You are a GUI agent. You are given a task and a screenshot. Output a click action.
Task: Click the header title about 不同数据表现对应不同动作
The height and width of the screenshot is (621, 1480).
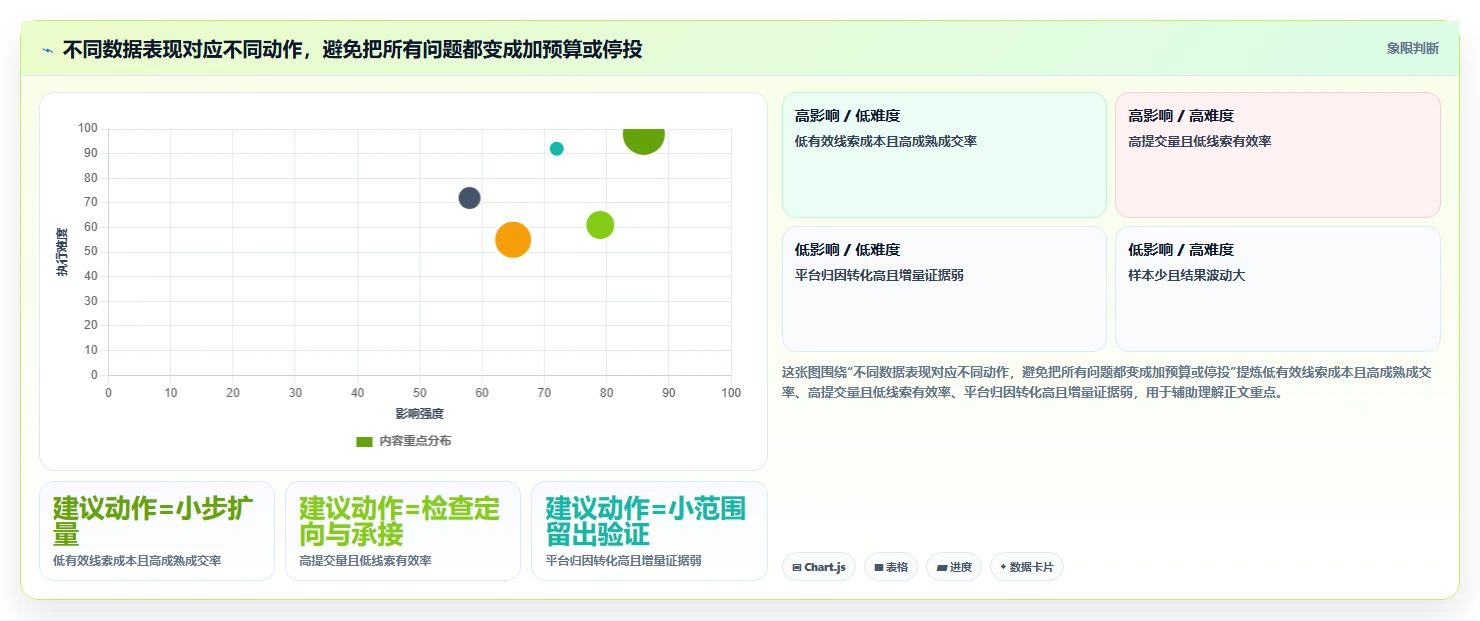coord(352,49)
